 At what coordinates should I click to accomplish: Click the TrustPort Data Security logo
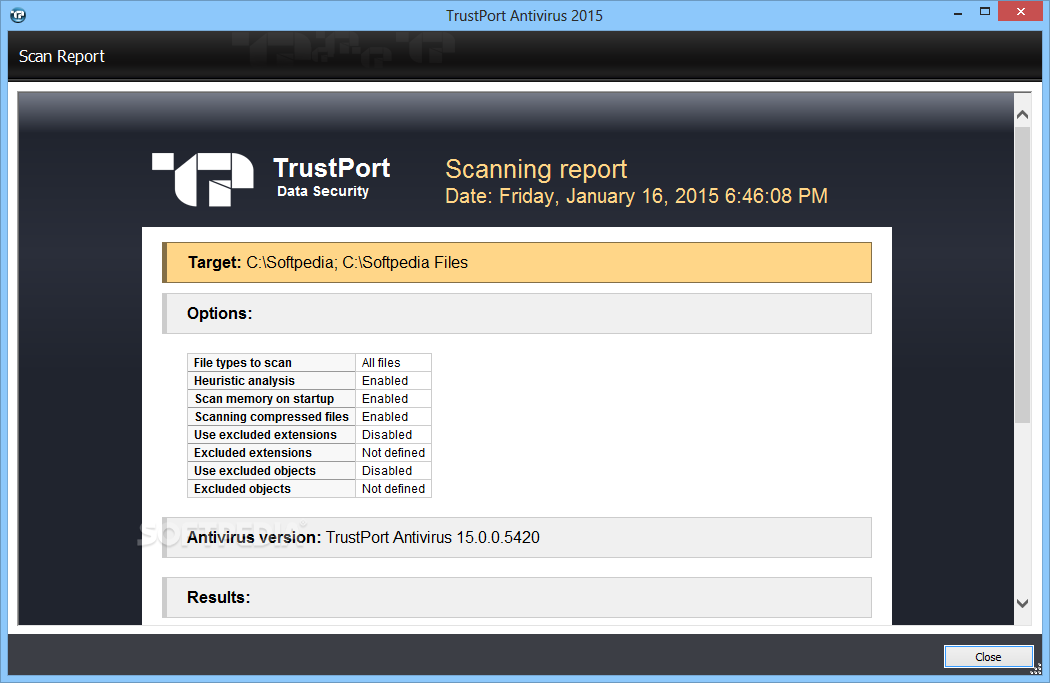tap(271, 179)
